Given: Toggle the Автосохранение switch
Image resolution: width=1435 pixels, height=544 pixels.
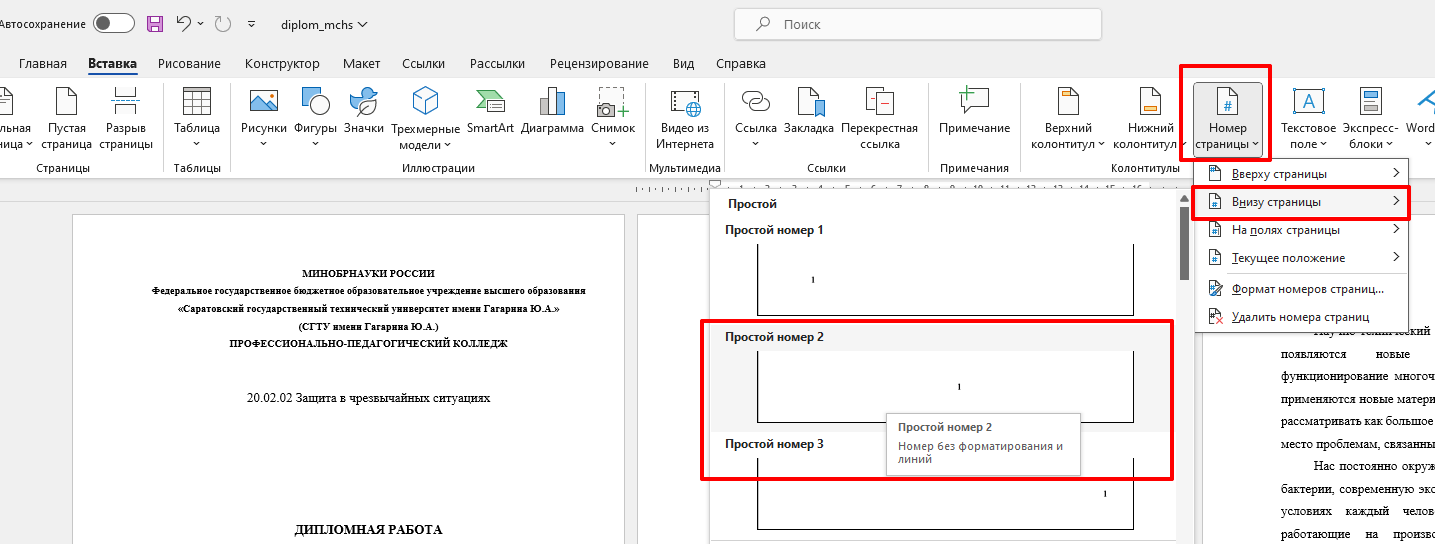Looking at the screenshot, I should pos(113,23).
